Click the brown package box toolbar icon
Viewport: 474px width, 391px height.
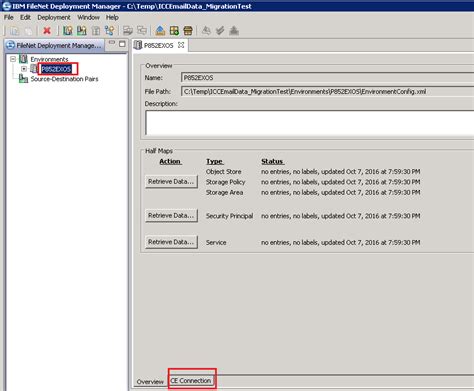point(188,31)
